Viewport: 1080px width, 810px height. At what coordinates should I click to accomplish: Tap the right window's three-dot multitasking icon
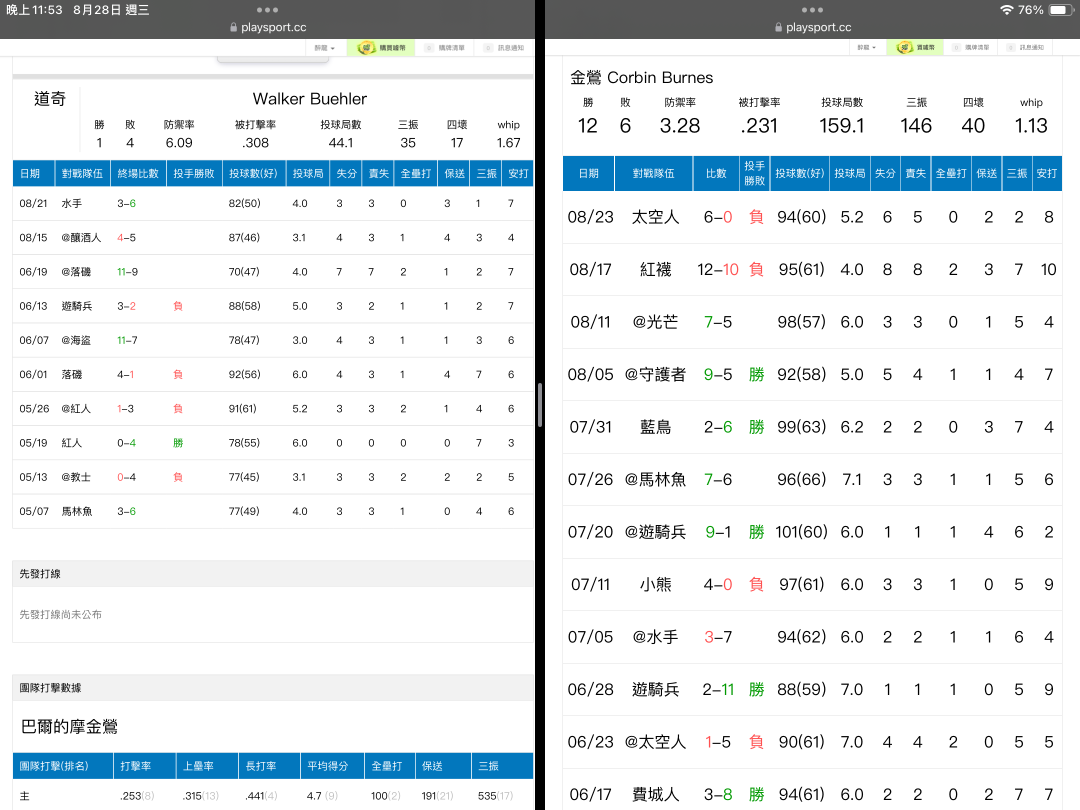(x=812, y=10)
